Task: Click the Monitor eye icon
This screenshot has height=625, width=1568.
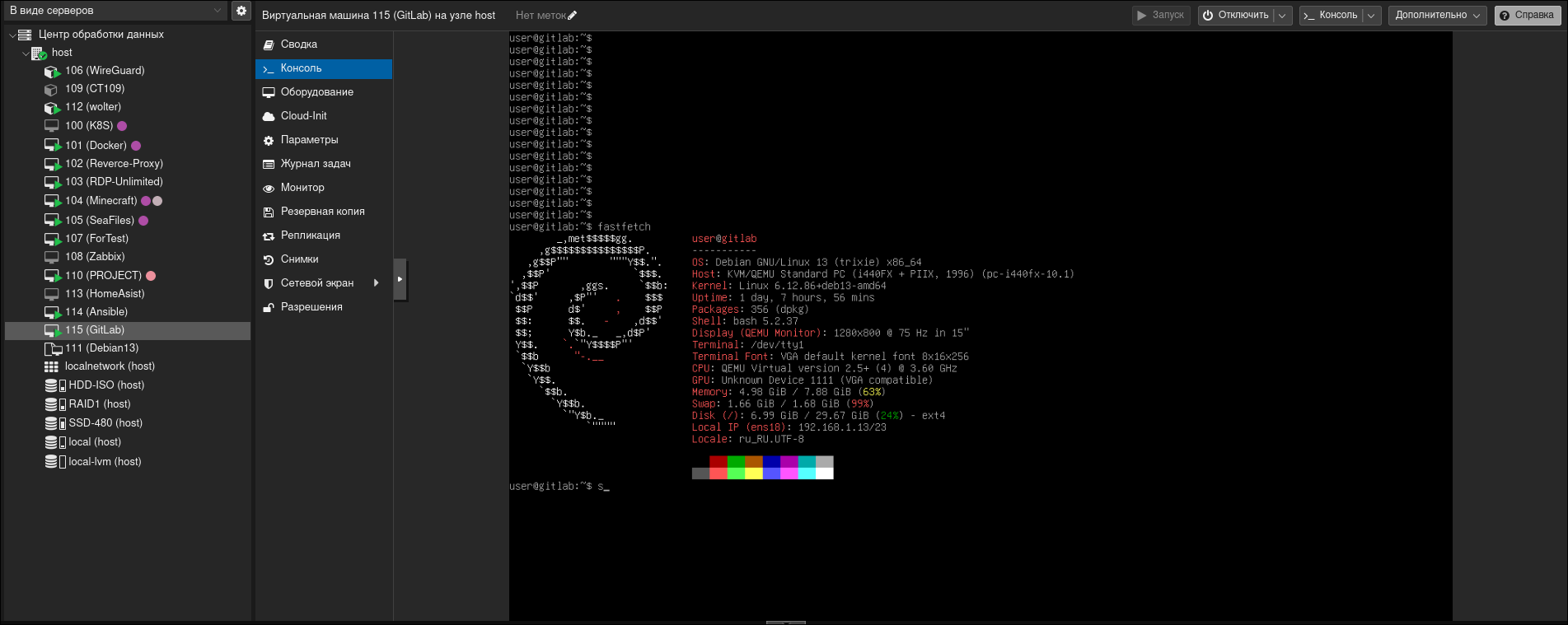Action: pos(269,188)
